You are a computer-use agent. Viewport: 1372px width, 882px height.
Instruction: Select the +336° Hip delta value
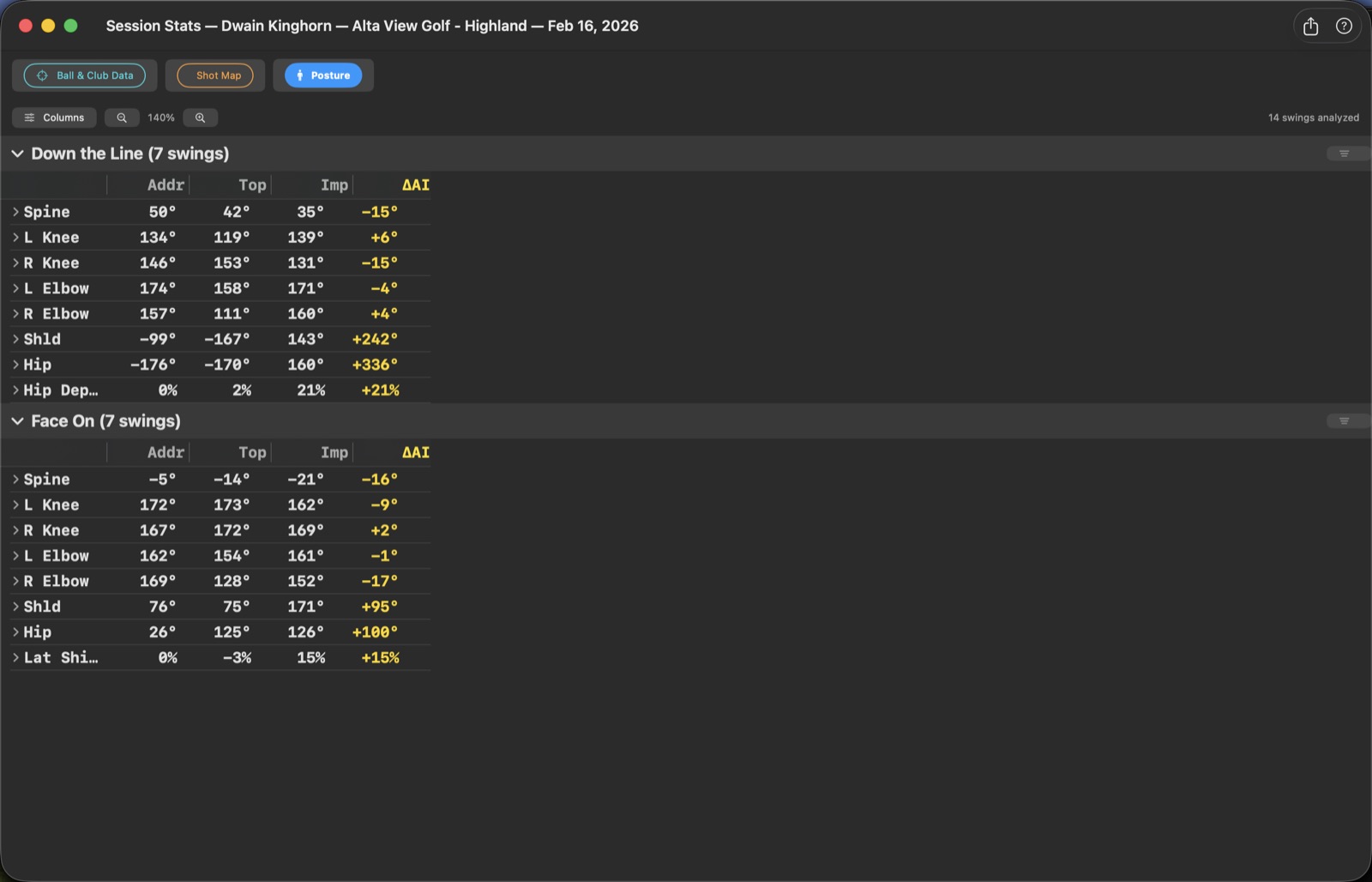click(x=375, y=365)
